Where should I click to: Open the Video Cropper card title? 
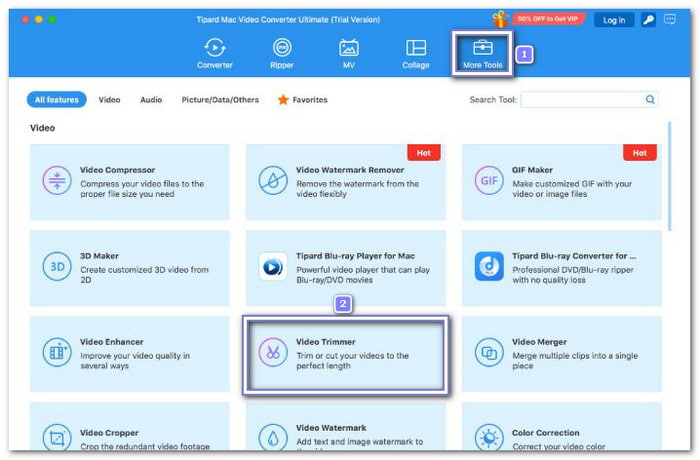109,433
